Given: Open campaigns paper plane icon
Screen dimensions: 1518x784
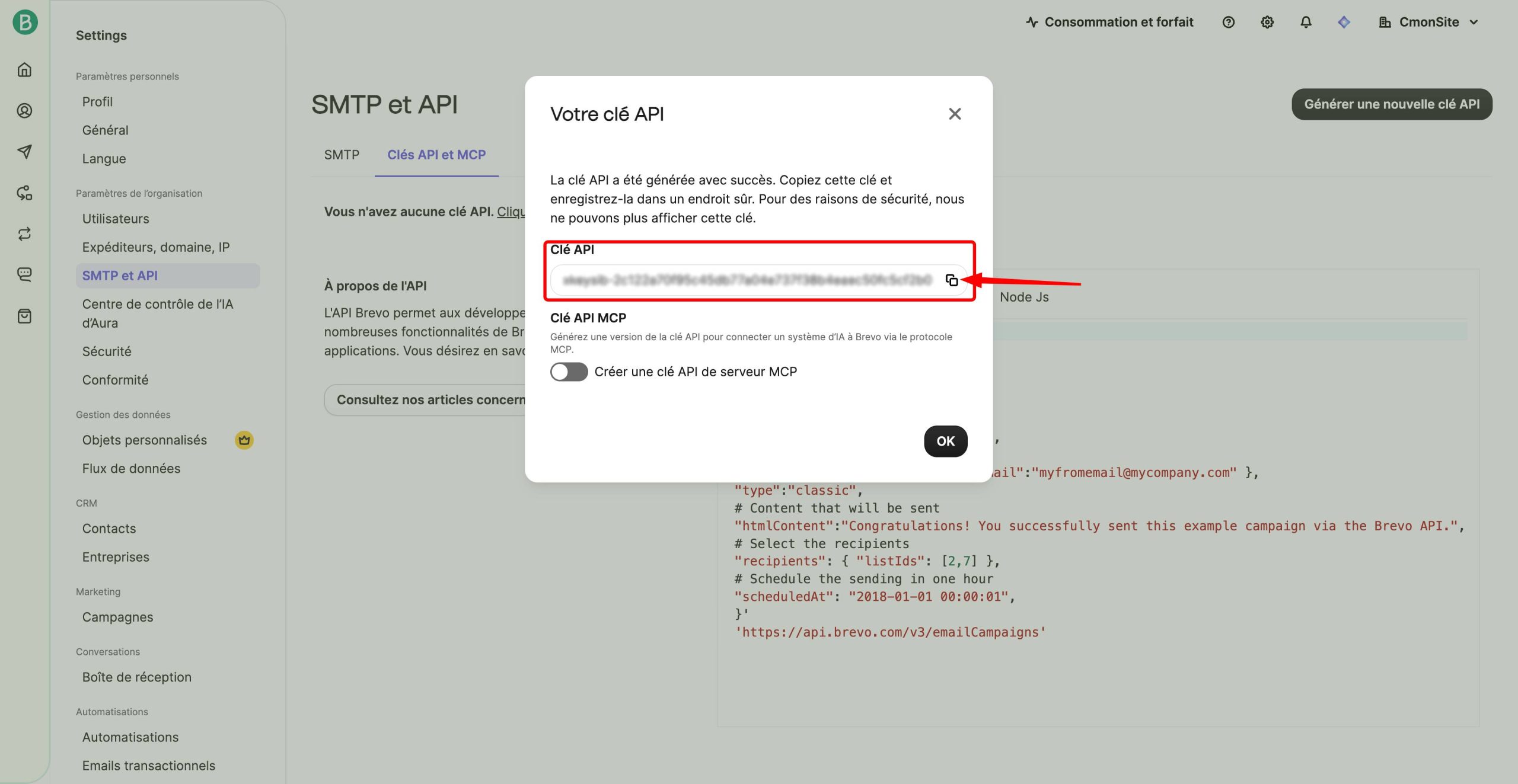Looking at the screenshot, I should pos(24,152).
